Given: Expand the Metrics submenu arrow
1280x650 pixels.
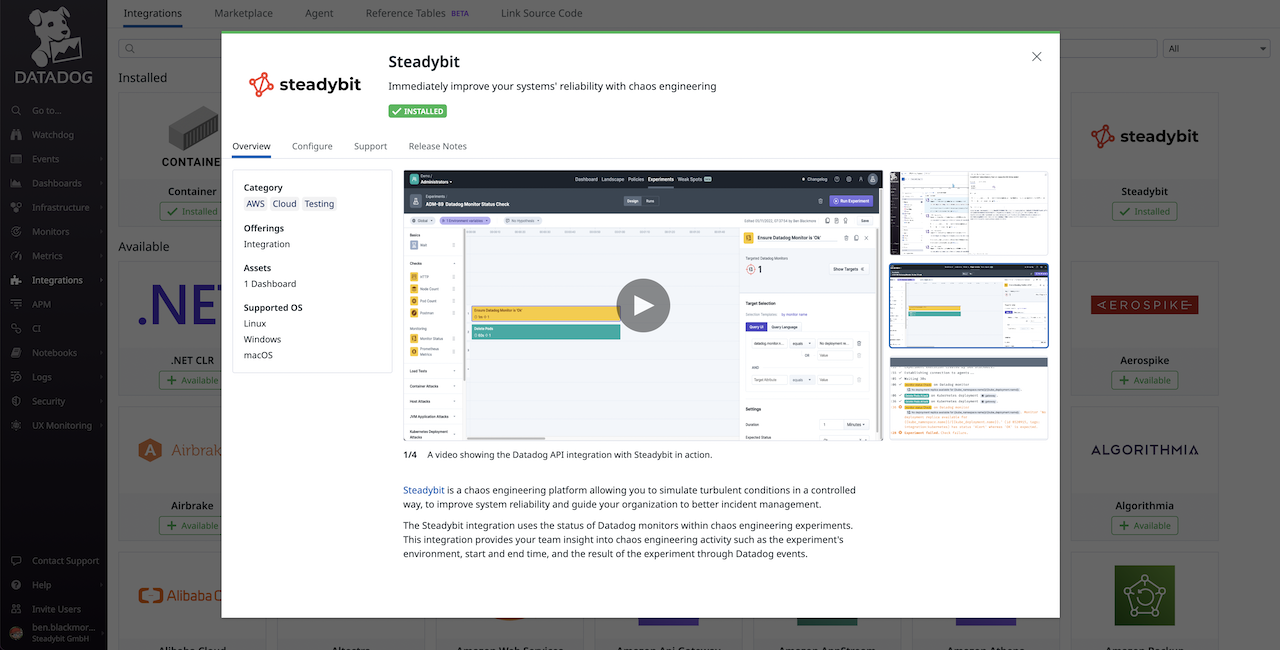Looking at the screenshot, I should 101,257.
